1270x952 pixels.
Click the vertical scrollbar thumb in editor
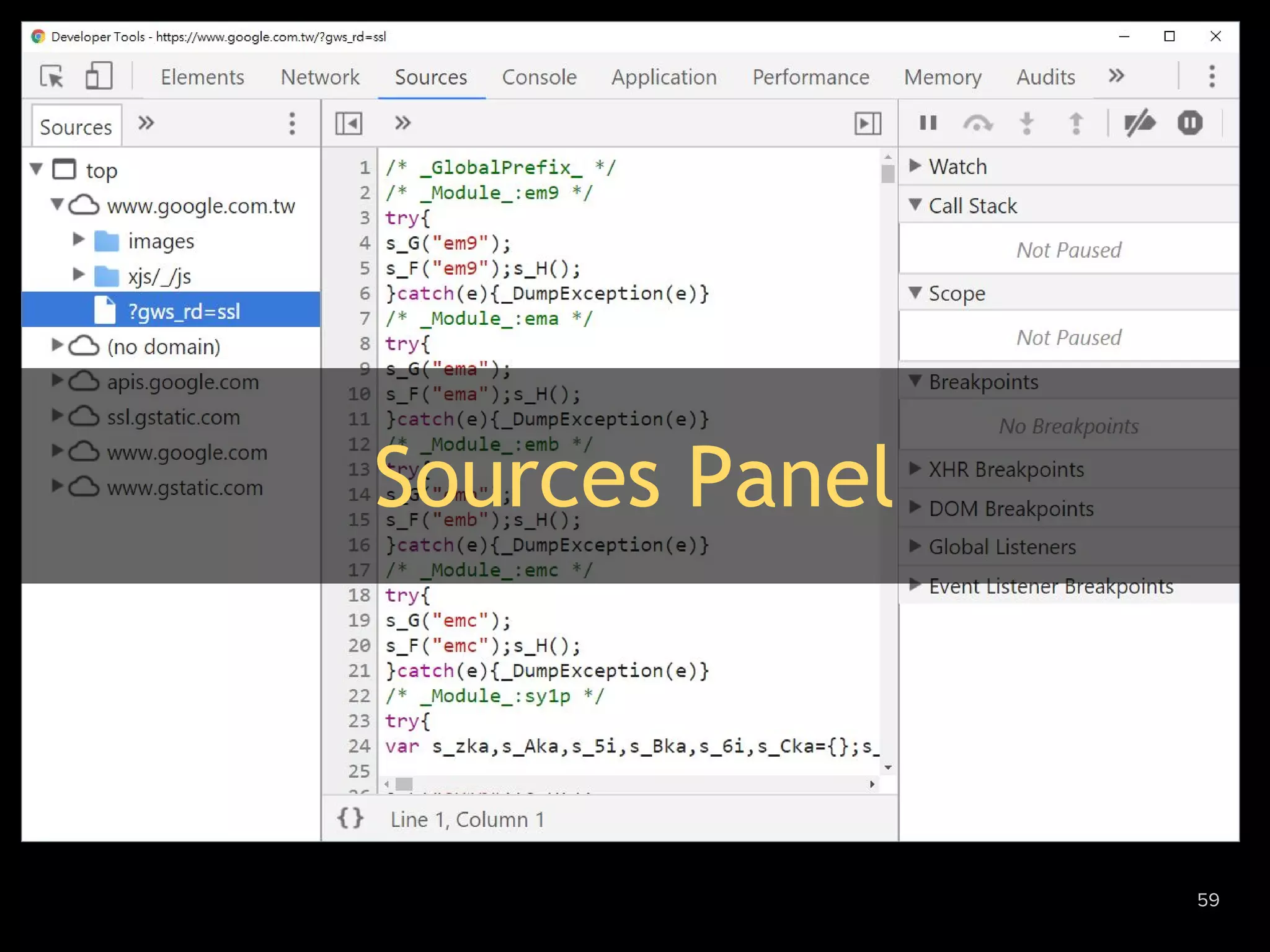888,174
